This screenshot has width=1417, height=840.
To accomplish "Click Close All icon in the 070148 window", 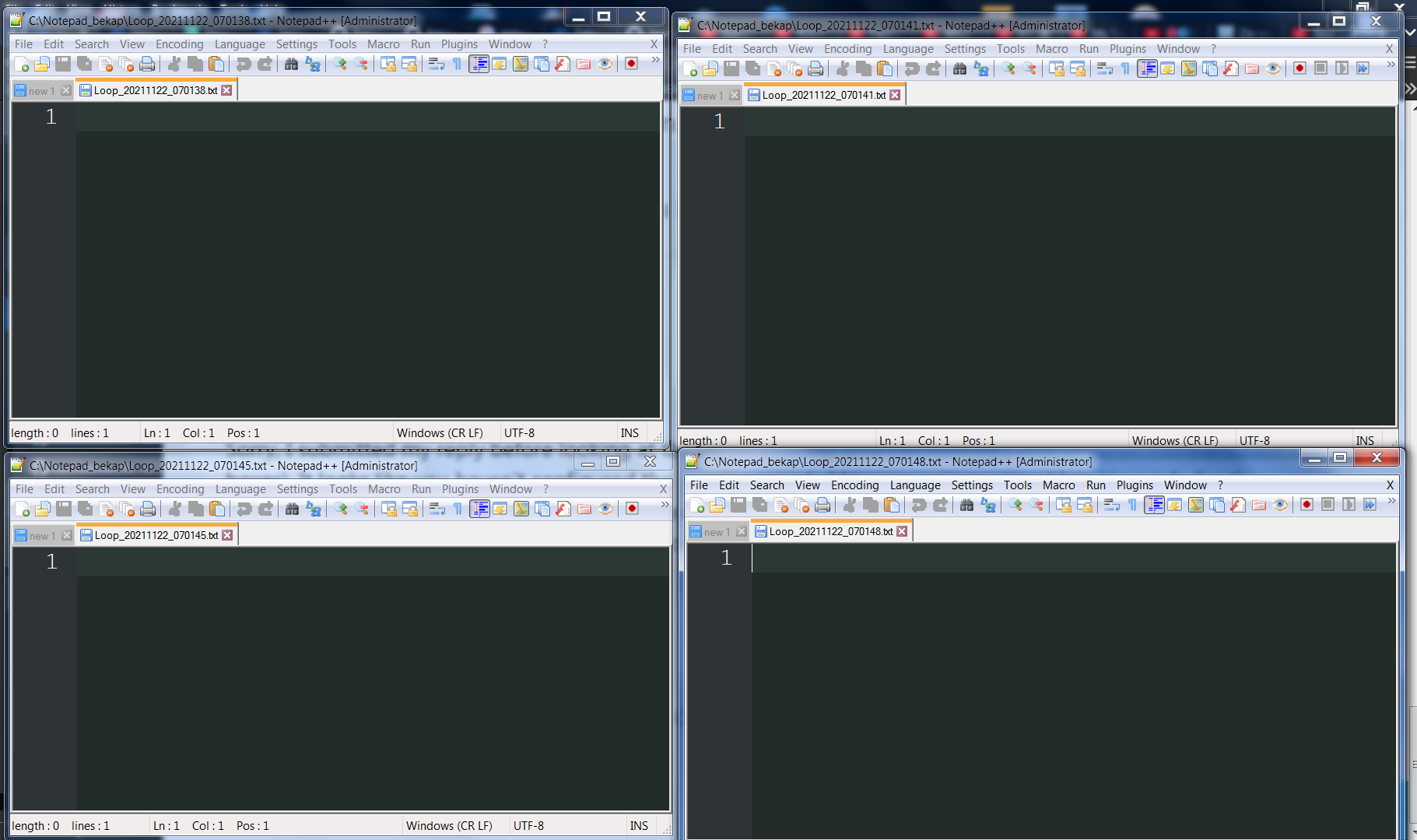I will 801,505.
